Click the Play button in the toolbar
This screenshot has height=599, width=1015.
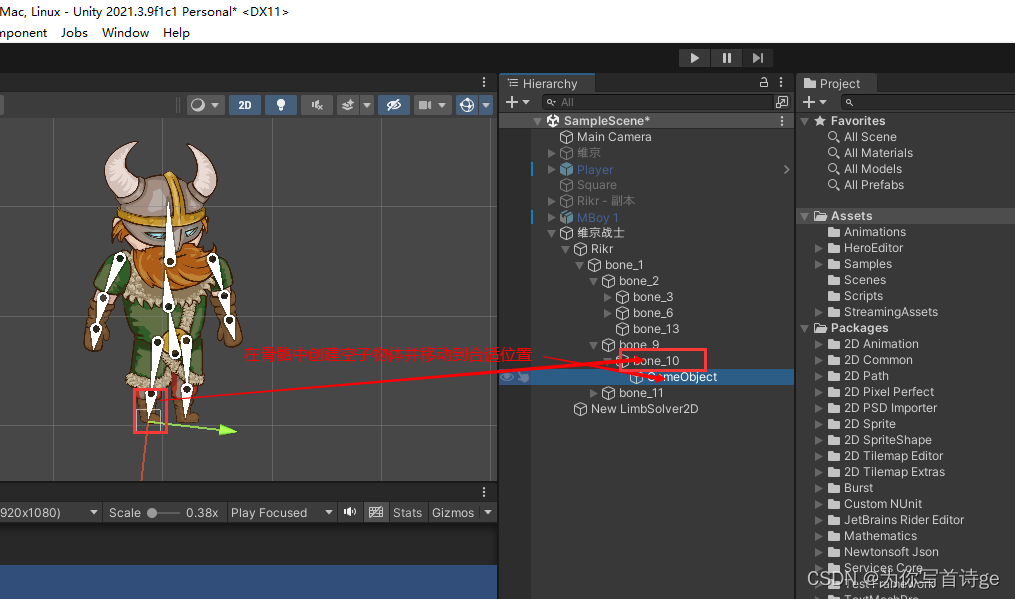[x=694, y=58]
